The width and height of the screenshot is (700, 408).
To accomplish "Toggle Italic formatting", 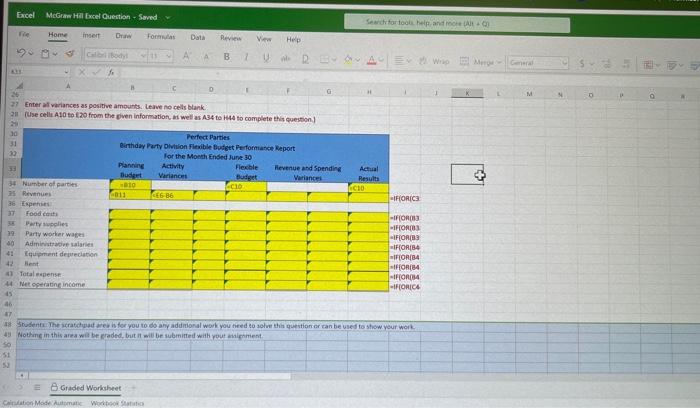I will pos(246,57).
